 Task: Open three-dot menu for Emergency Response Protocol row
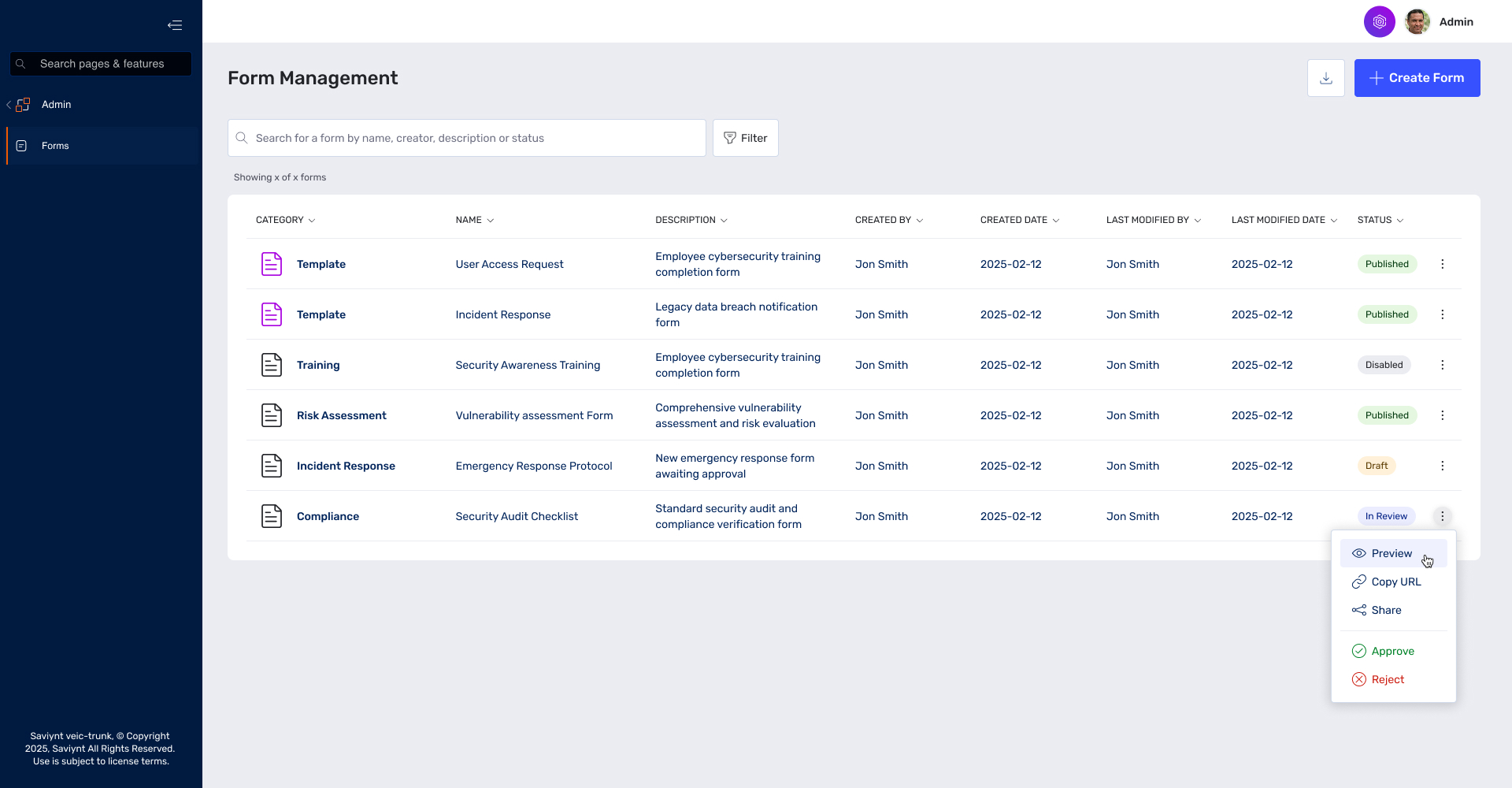coord(1442,466)
